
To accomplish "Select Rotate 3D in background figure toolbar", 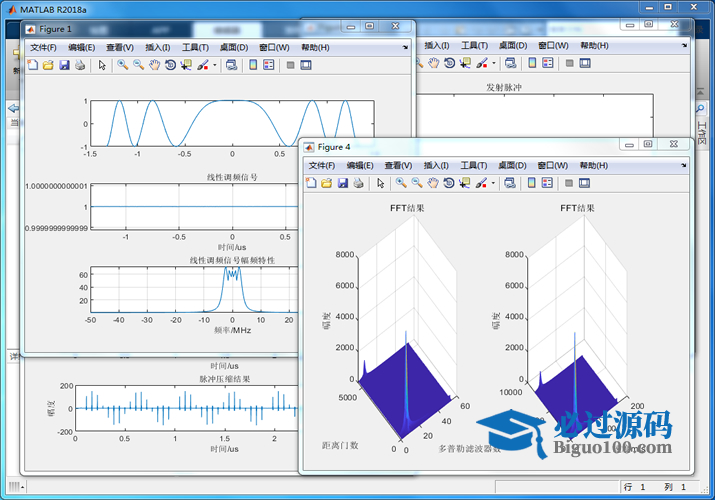I will pos(450,63).
